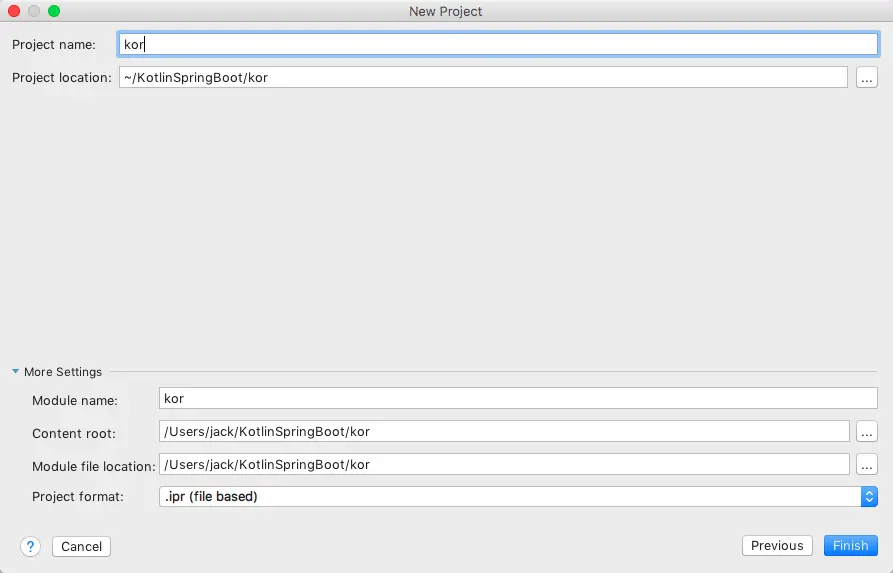The image size is (893, 573).
Task: Click the Content root label
Action: [73, 433]
